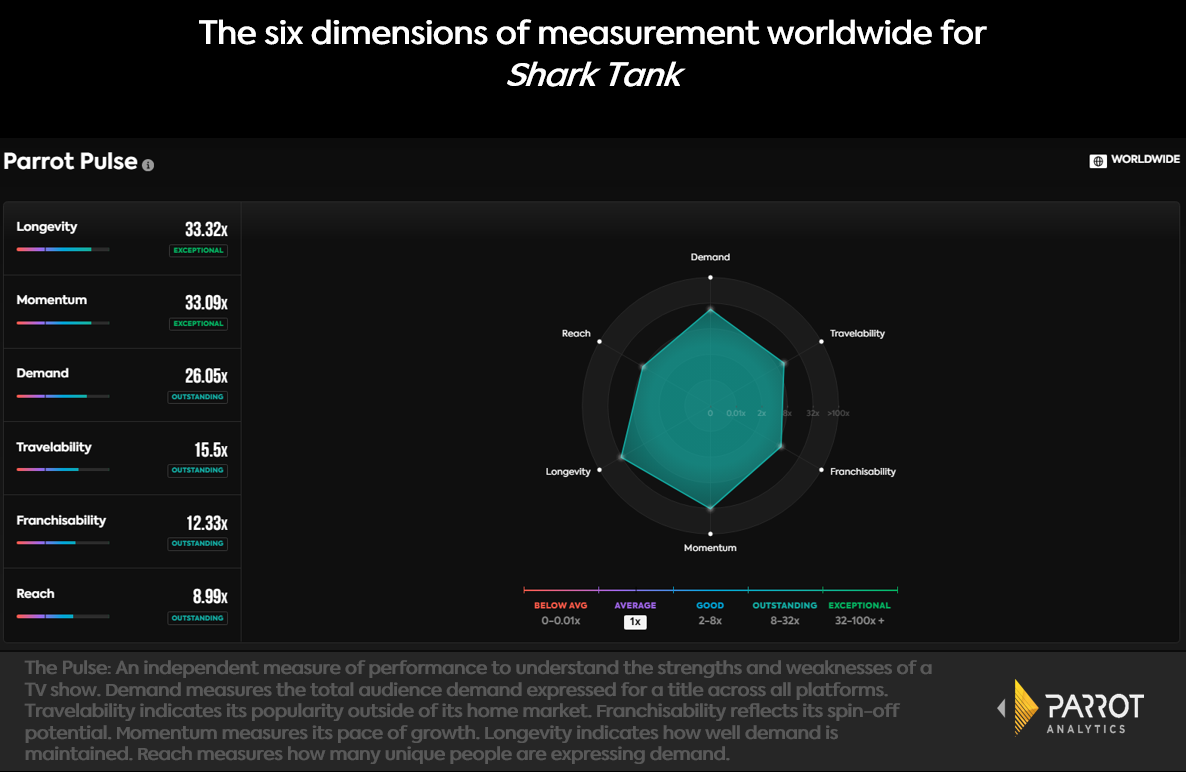Click the OUTSTANDING legend label in scale
This screenshot has height=772, width=1186.
(x=784, y=606)
